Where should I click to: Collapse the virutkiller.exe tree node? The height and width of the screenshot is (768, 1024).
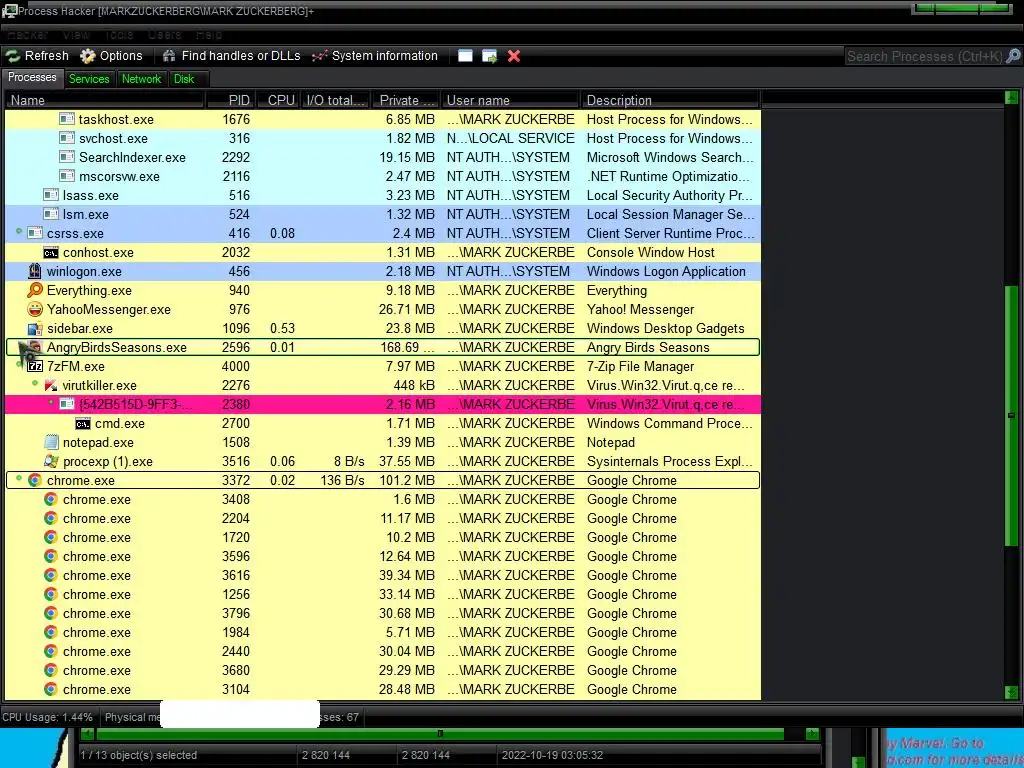pos(35,383)
